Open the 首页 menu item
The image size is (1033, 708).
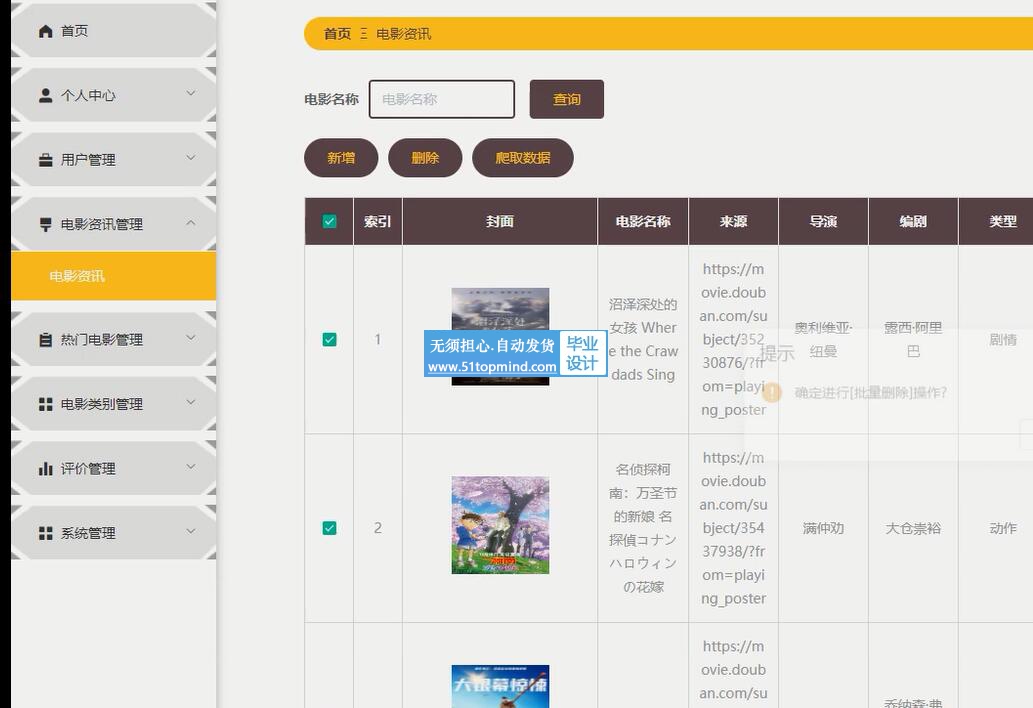point(113,31)
